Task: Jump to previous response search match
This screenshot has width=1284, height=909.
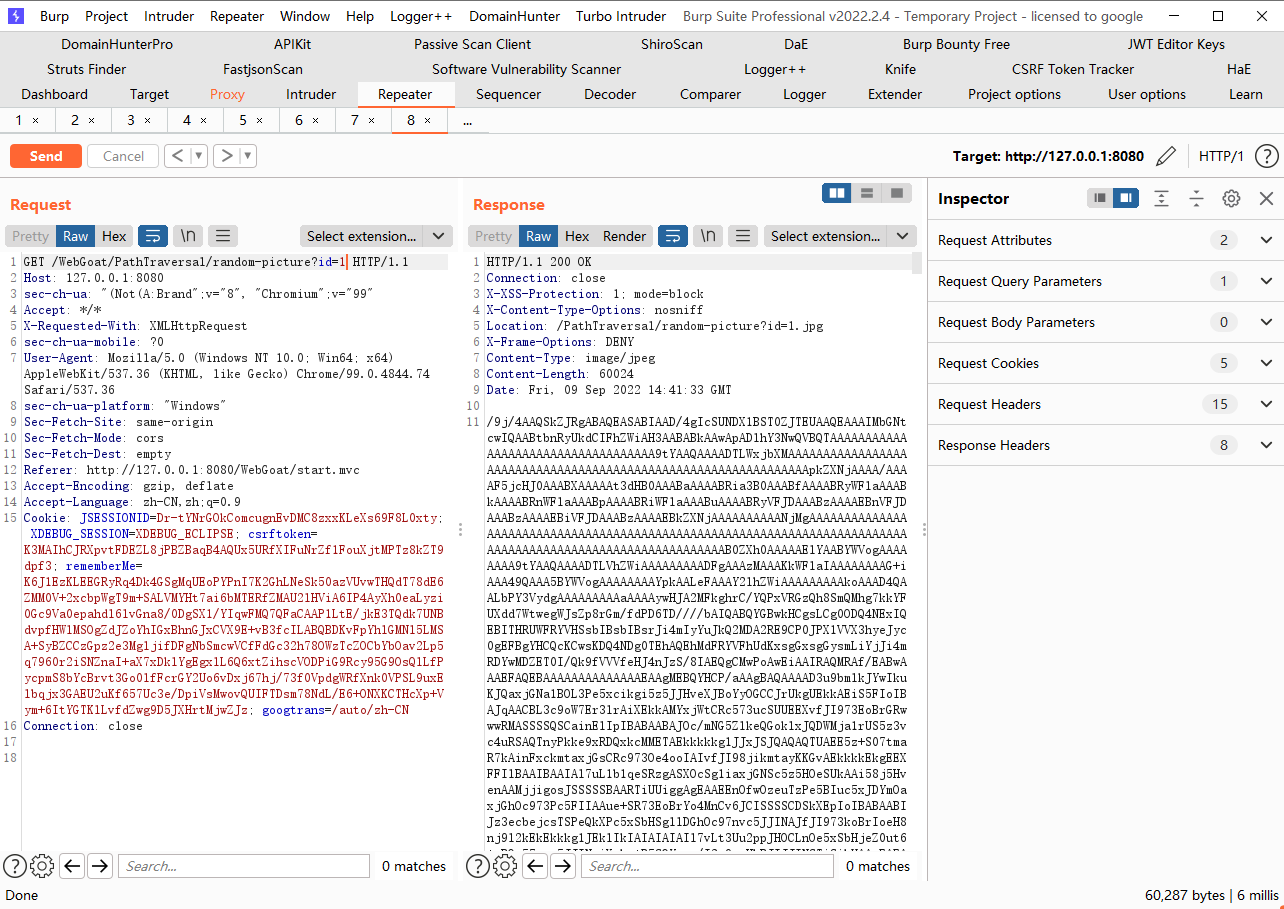Action: click(536, 866)
